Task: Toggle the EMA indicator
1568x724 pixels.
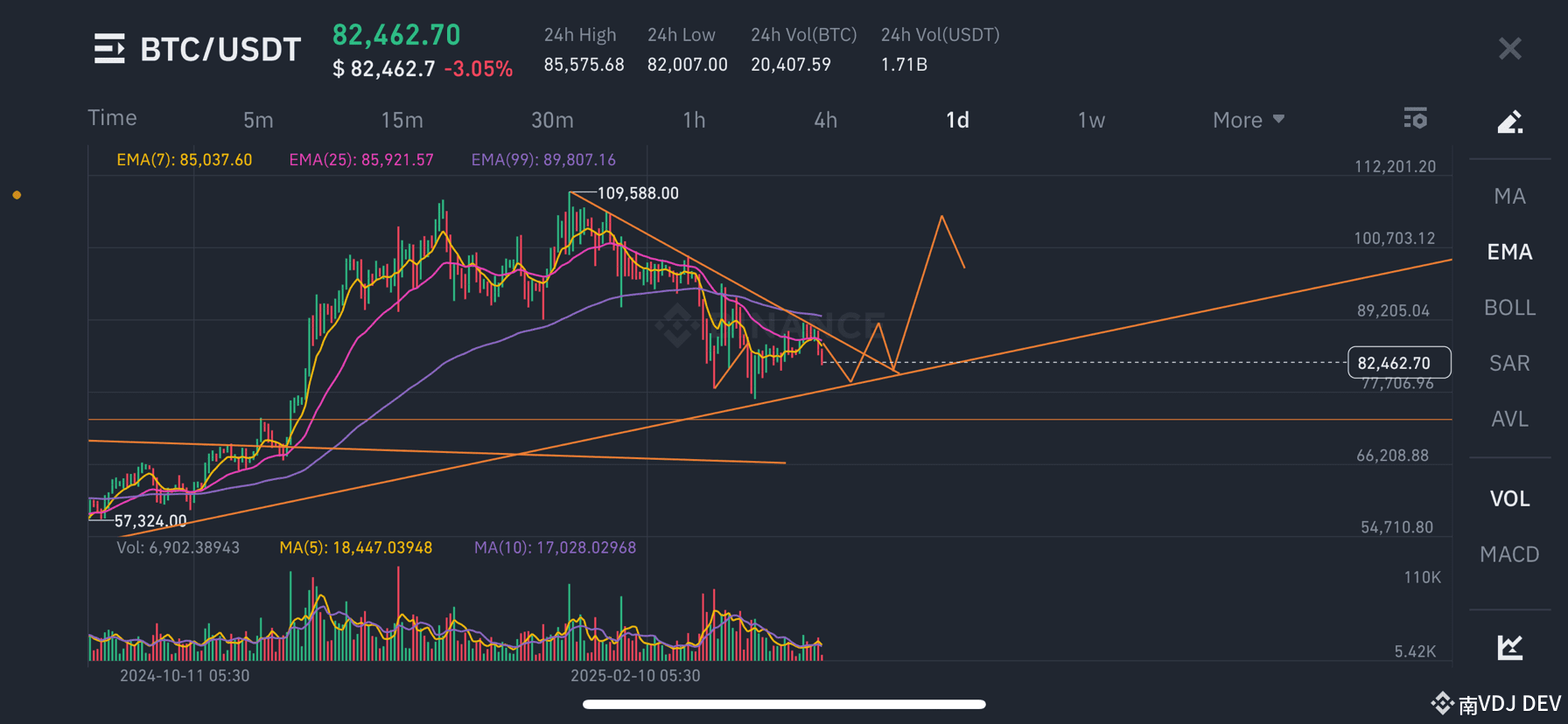Action: click(1509, 252)
